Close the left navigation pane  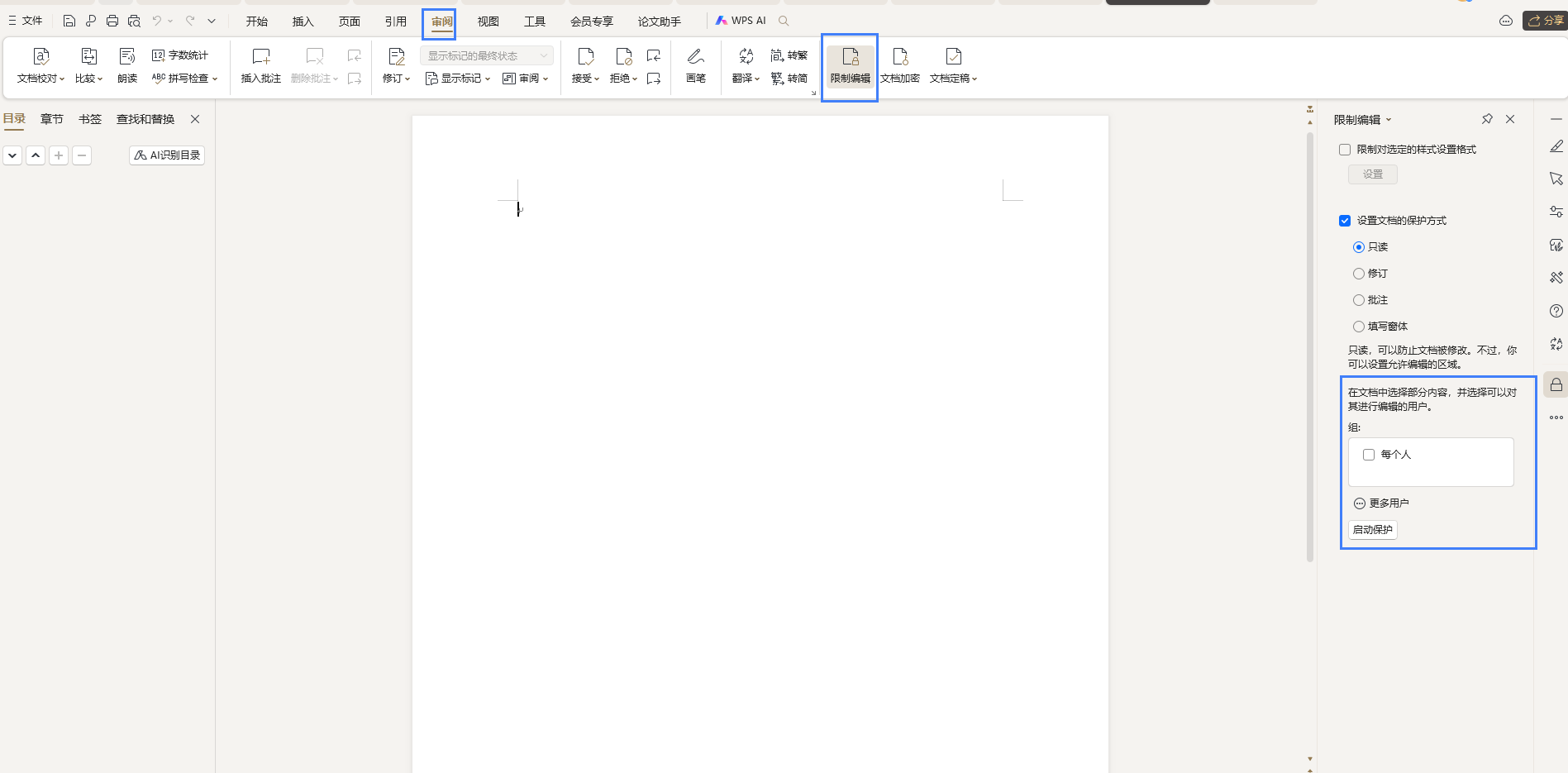(195, 119)
